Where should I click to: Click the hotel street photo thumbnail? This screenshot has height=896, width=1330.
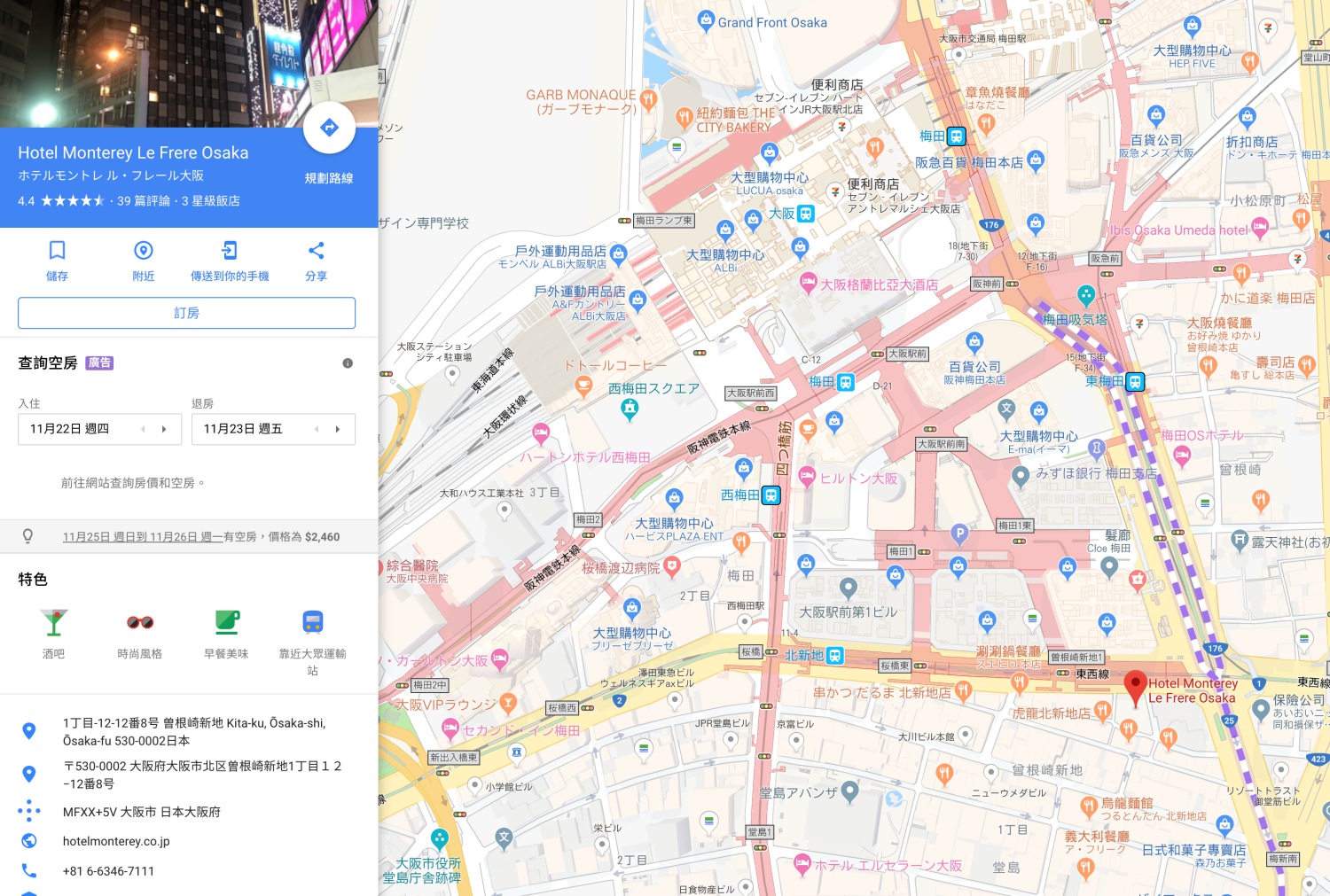click(189, 64)
